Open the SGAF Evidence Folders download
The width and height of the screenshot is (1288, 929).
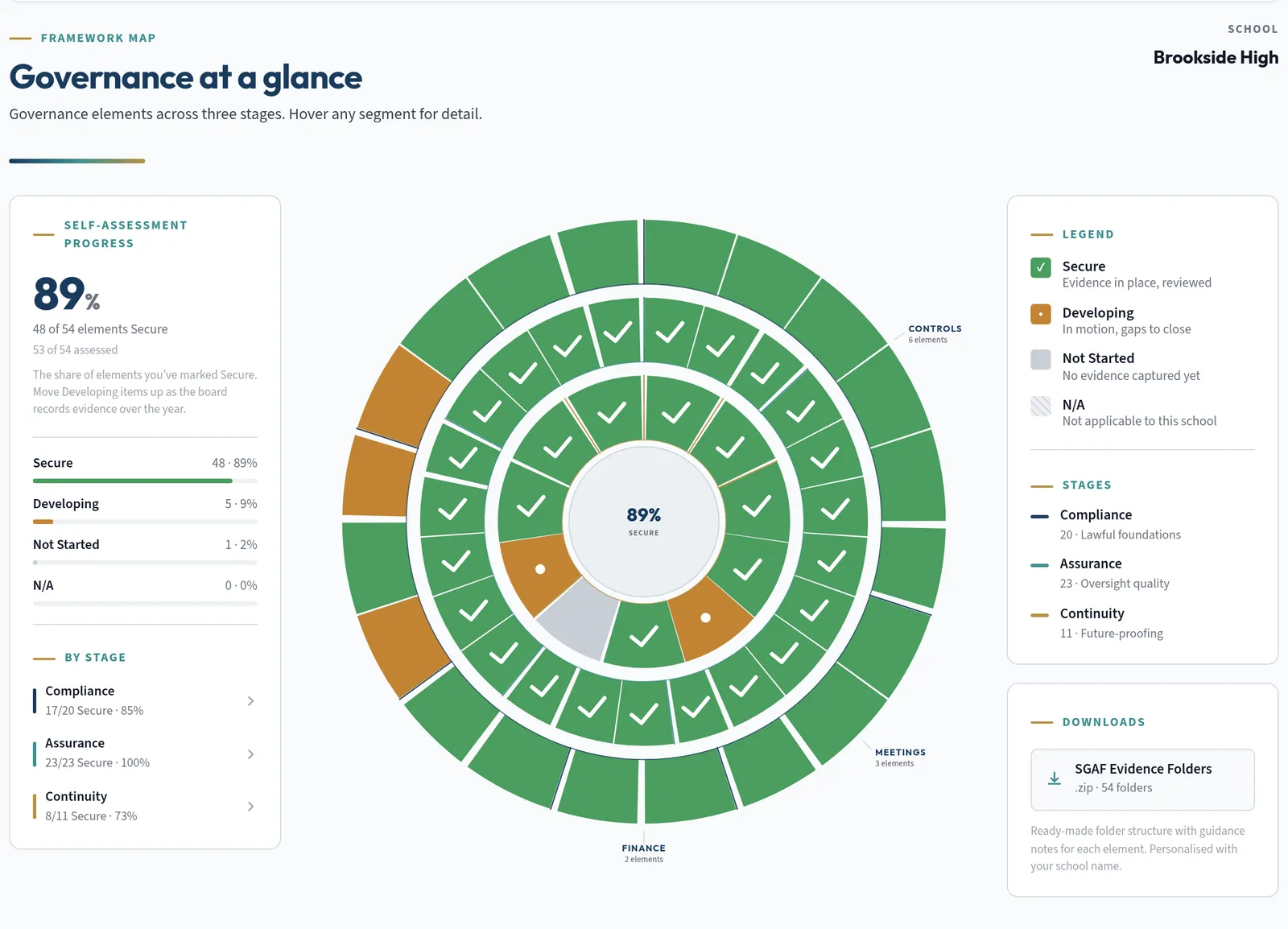click(x=1142, y=779)
